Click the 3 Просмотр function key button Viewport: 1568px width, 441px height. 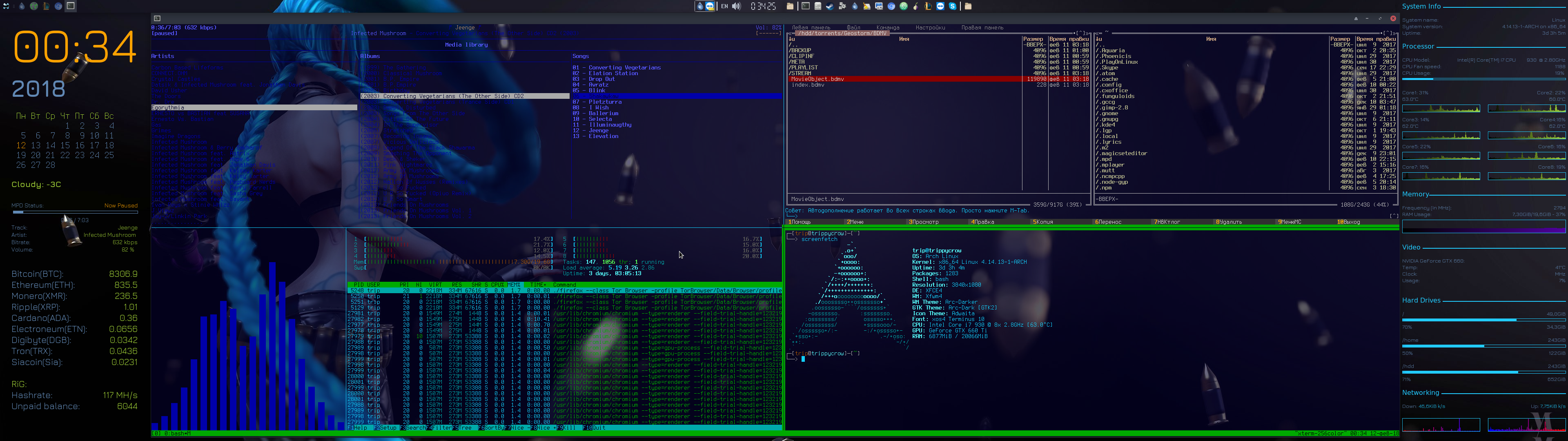pyautogui.click(x=938, y=222)
